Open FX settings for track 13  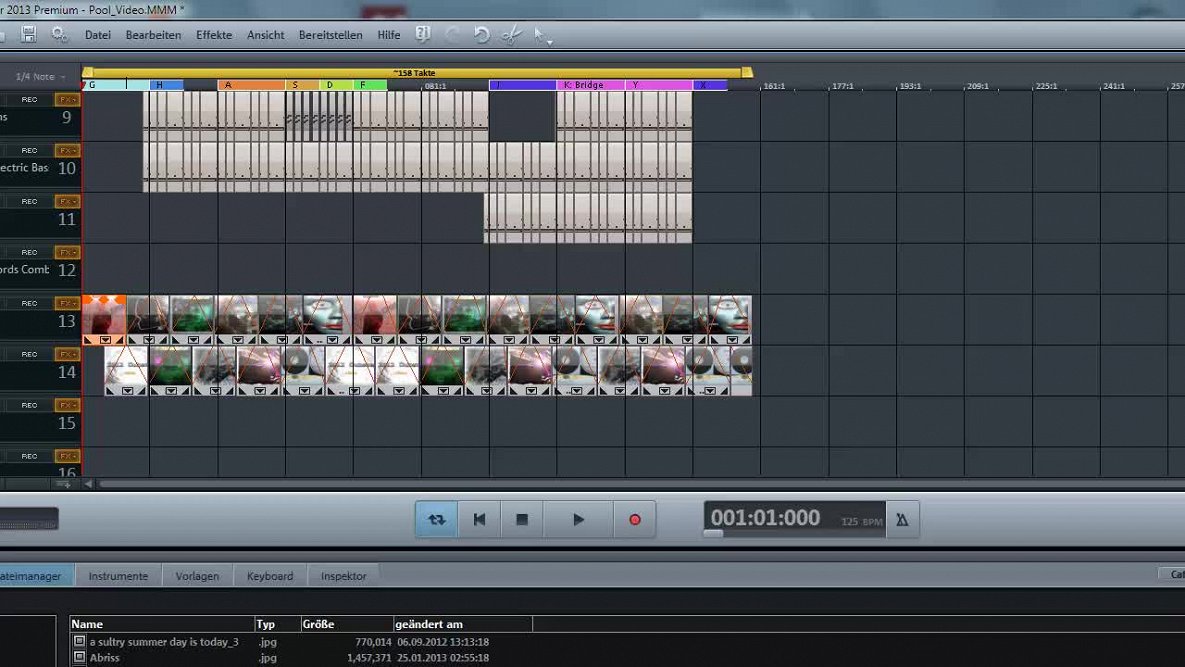pyautogui.click(x=69, y=303)
